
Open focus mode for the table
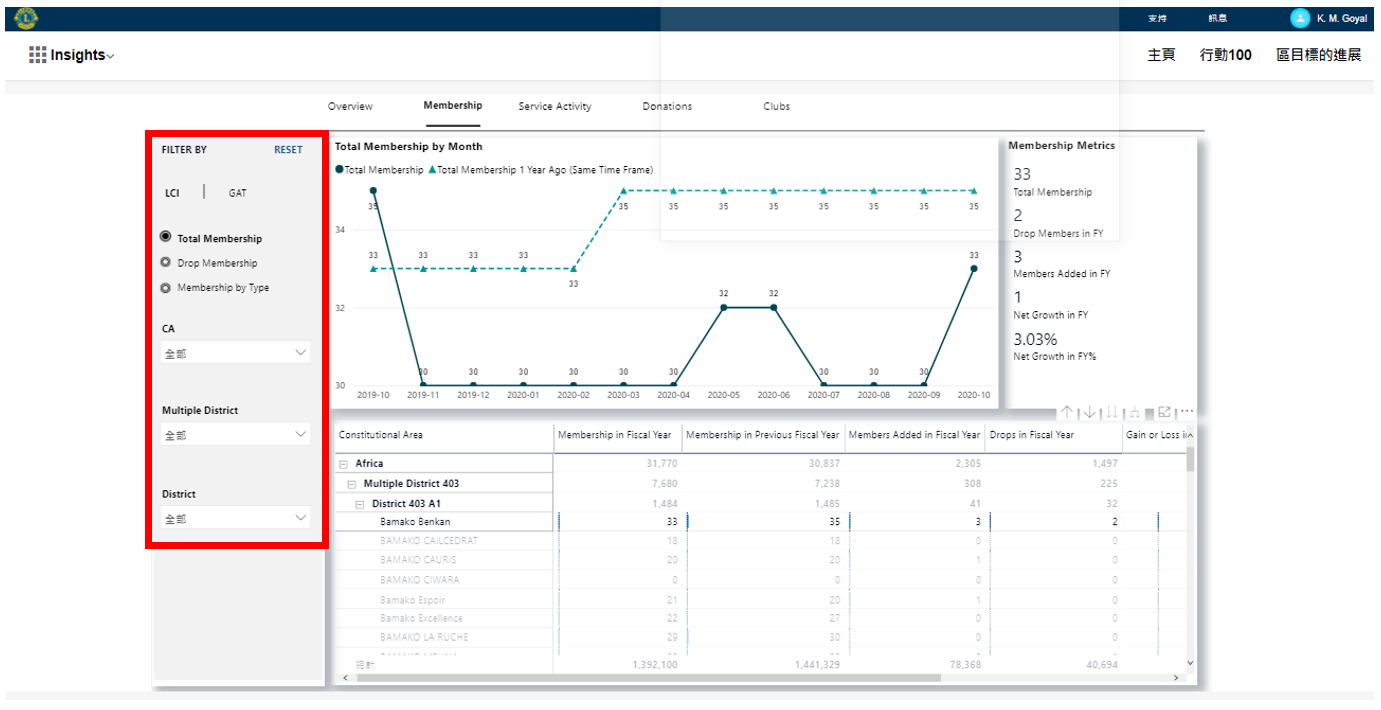1165,412
